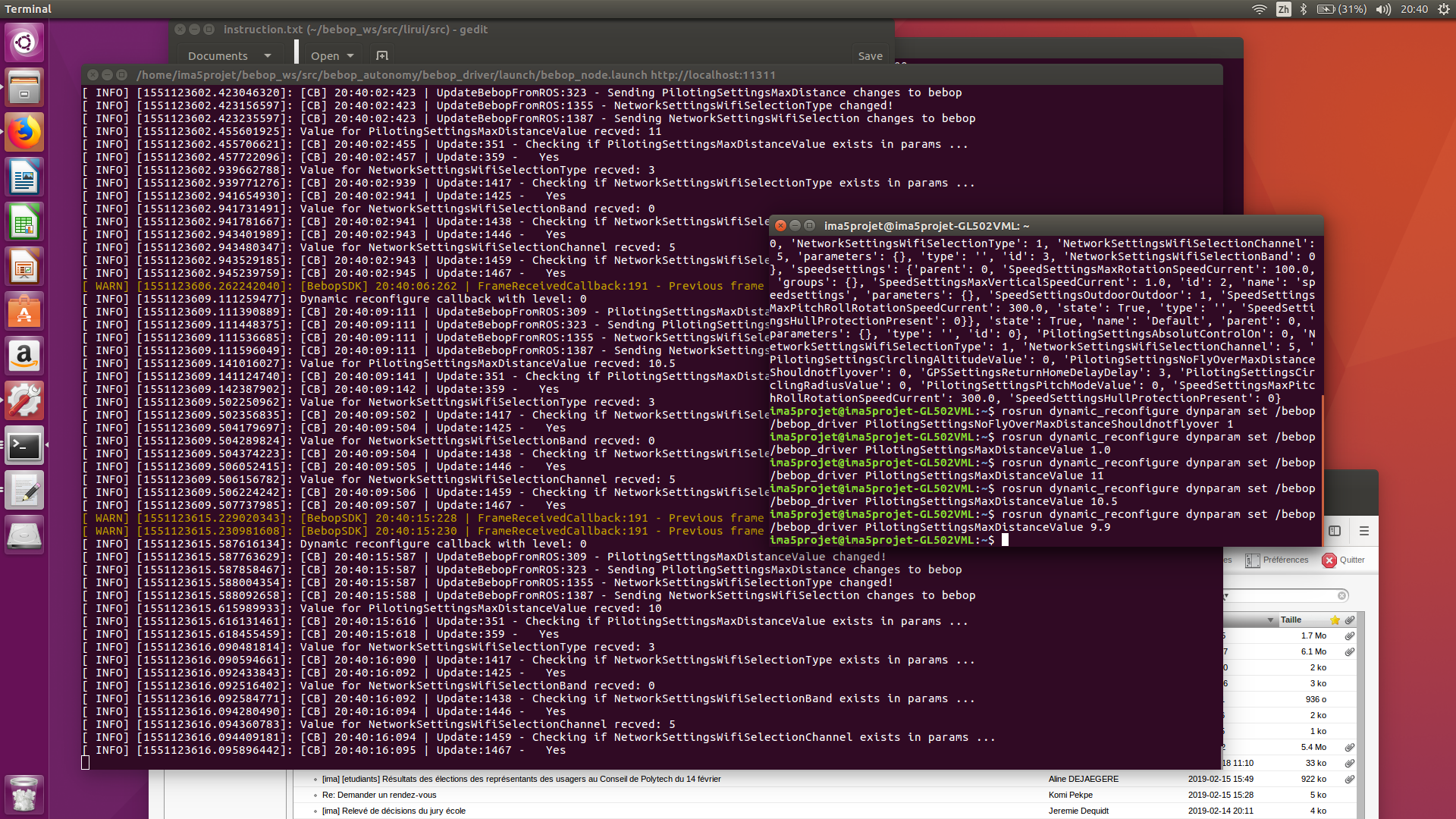Click the Save button in gedit

point(870,56)
